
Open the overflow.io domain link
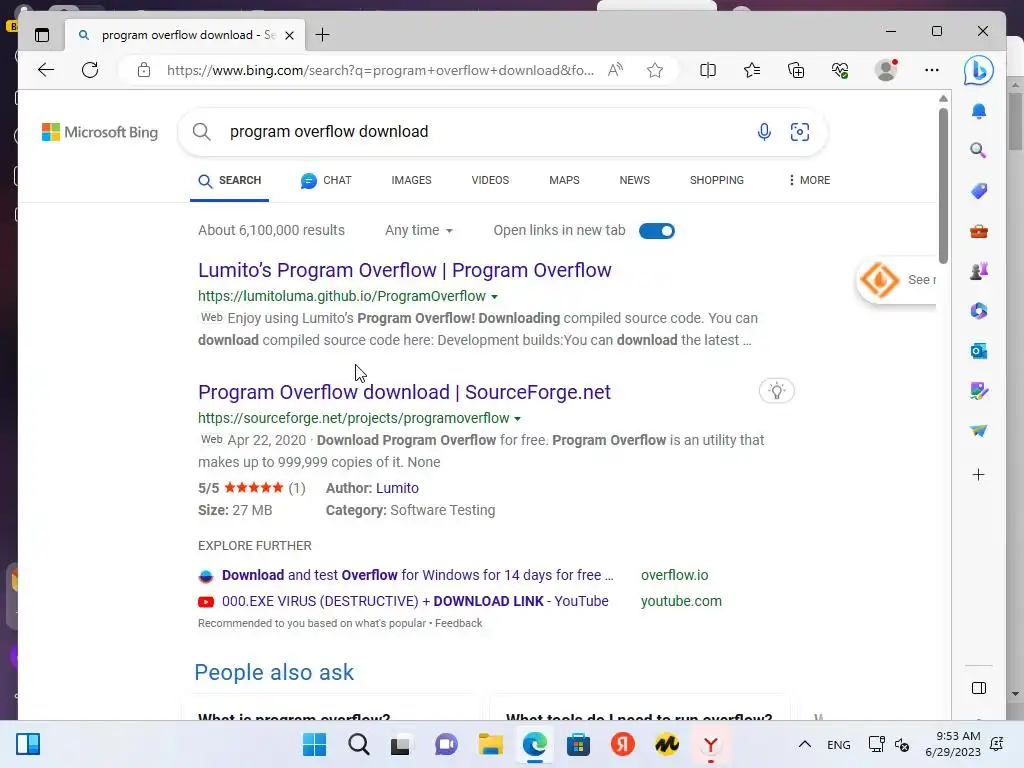[675, 575]
